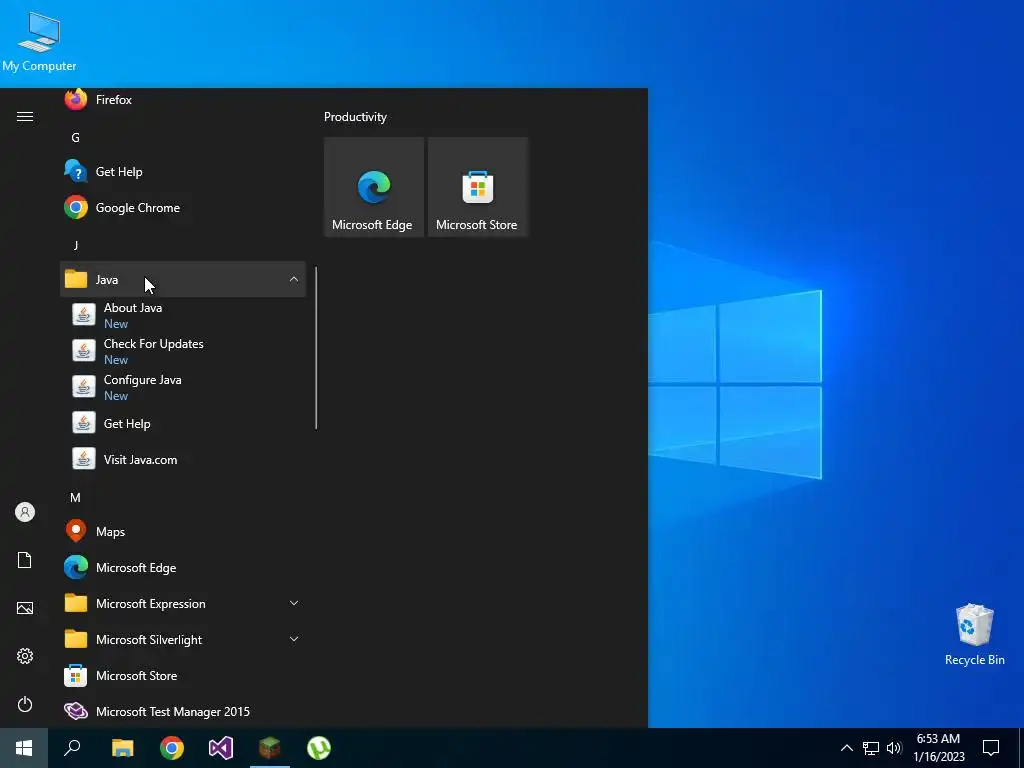
Task: Open Microsoft Store from the app list
Action: tap(183, 675)
